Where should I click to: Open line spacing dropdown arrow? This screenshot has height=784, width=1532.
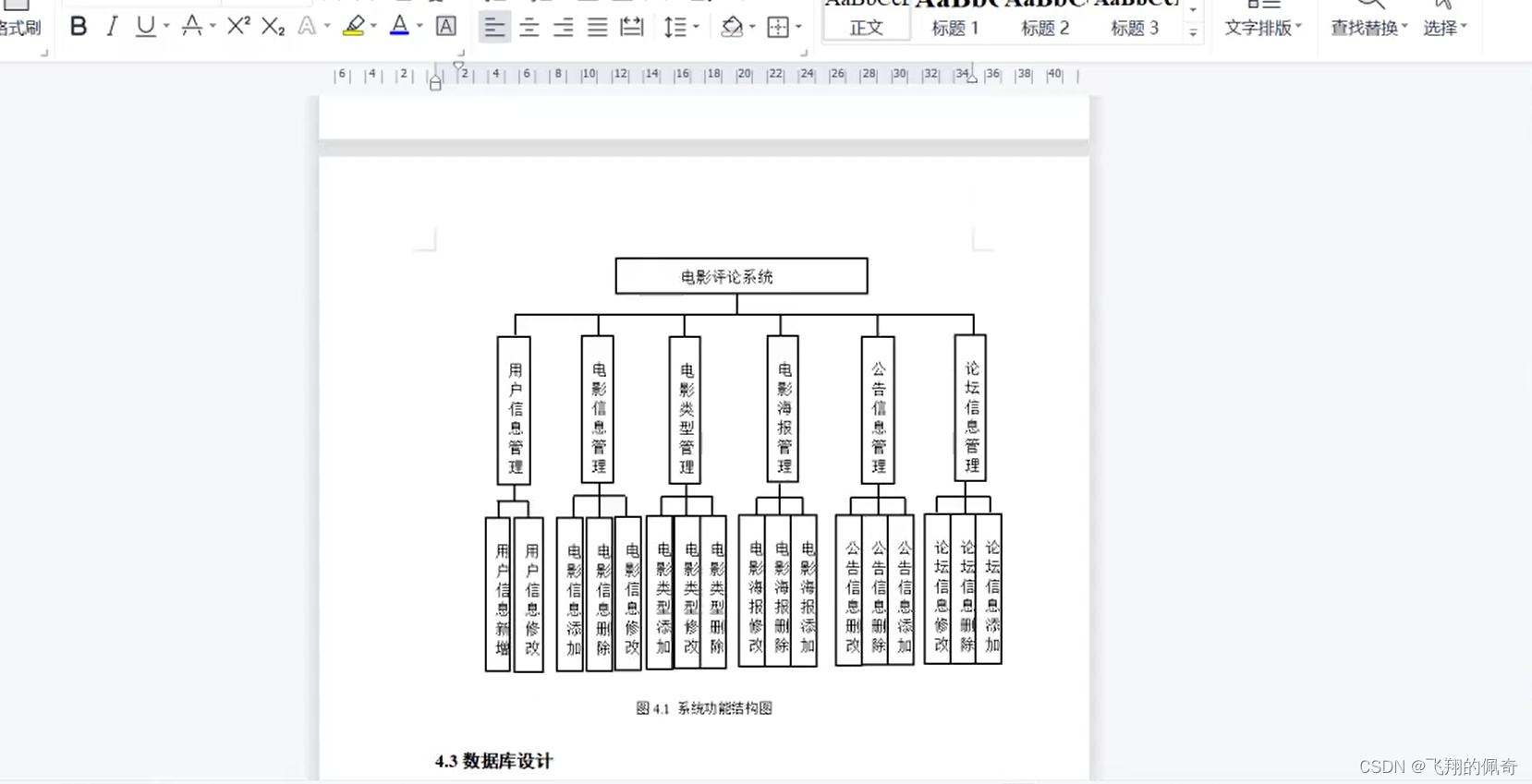click(696, 28)
